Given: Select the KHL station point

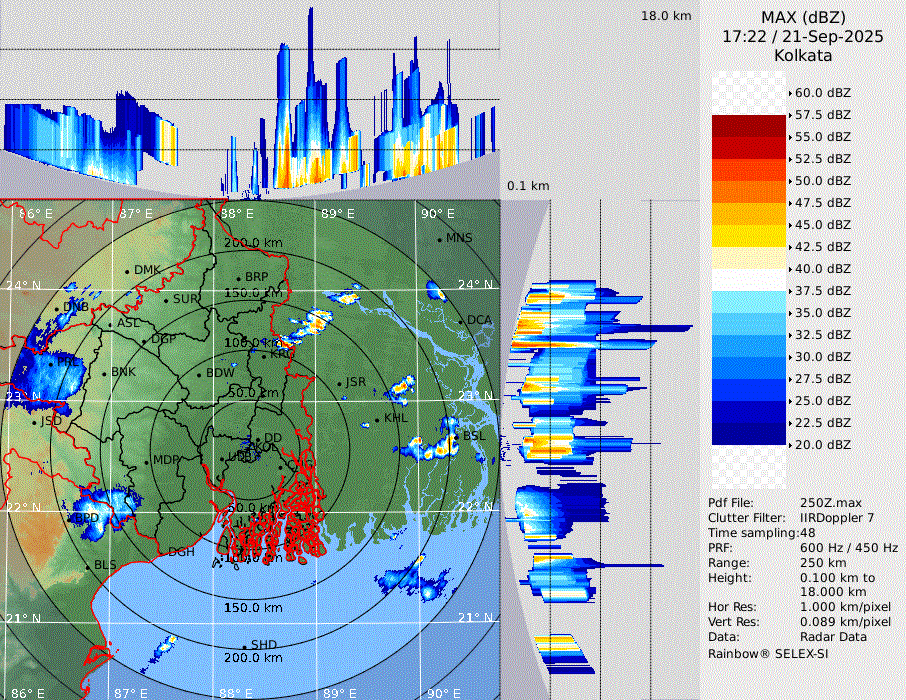Looking at the screenshot, I should tap(377, 419).
